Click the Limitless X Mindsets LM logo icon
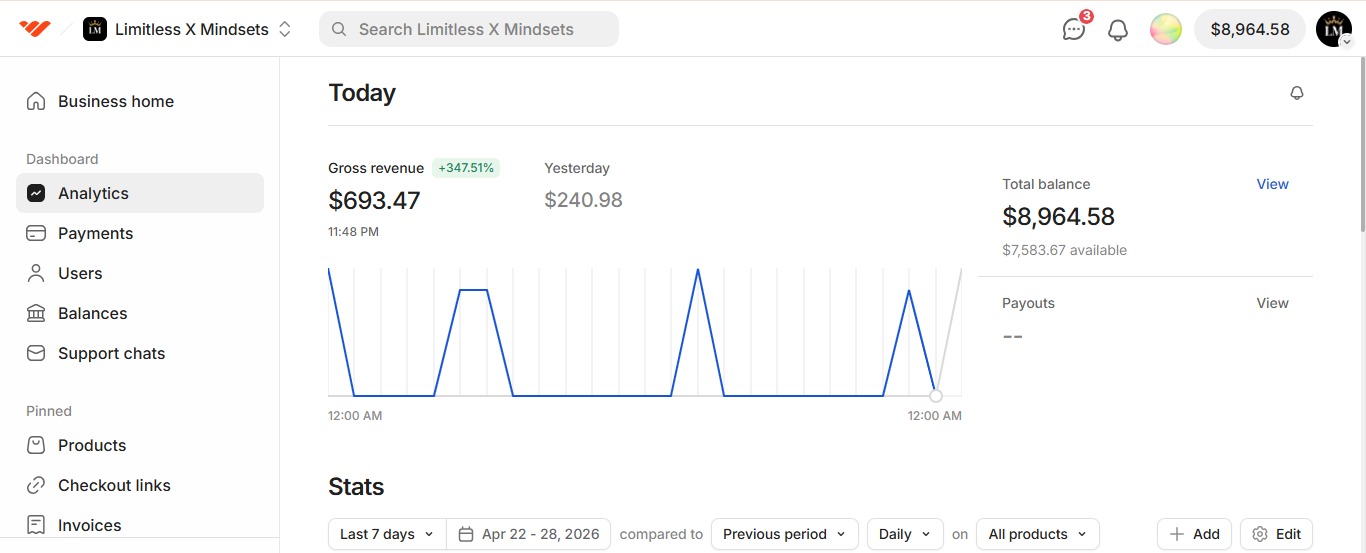The image size is (1366, 553). point(95,29)
